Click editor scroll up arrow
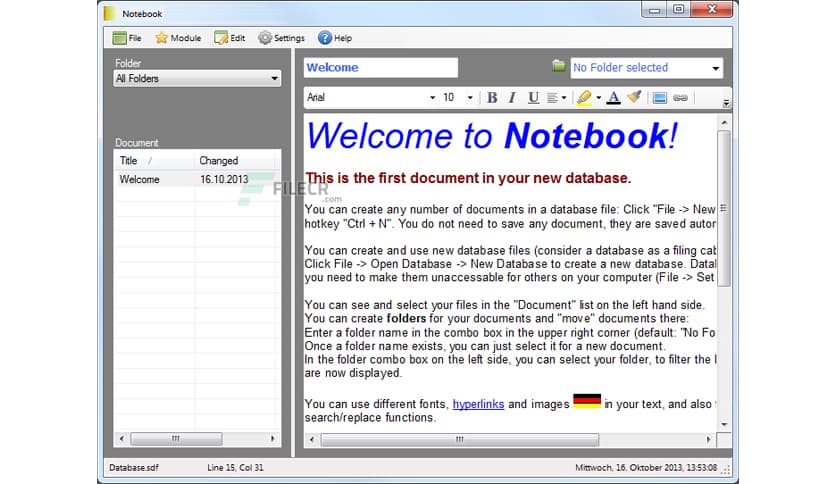The width and height of the screenshot is (836, 484). coord(724,123)
